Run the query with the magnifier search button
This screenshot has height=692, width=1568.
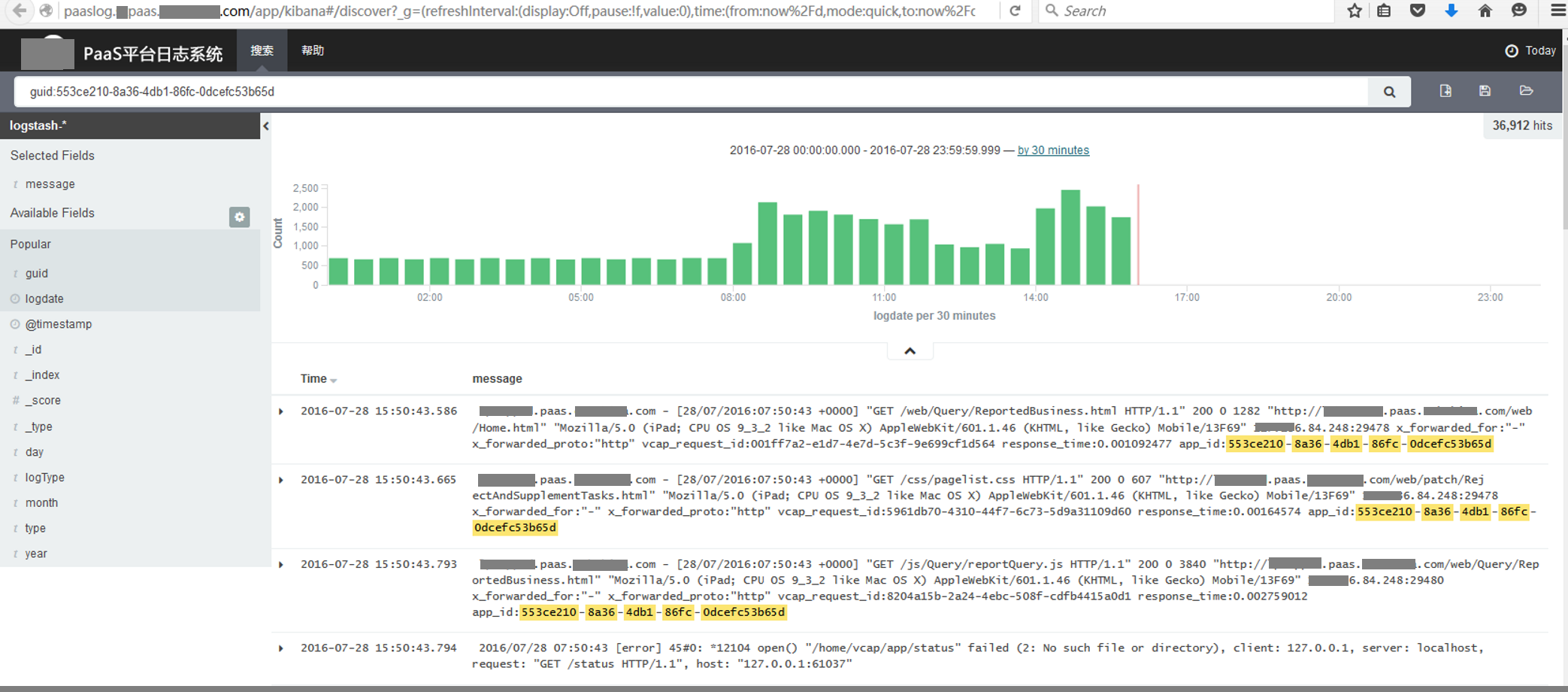tap(1389, 92)
